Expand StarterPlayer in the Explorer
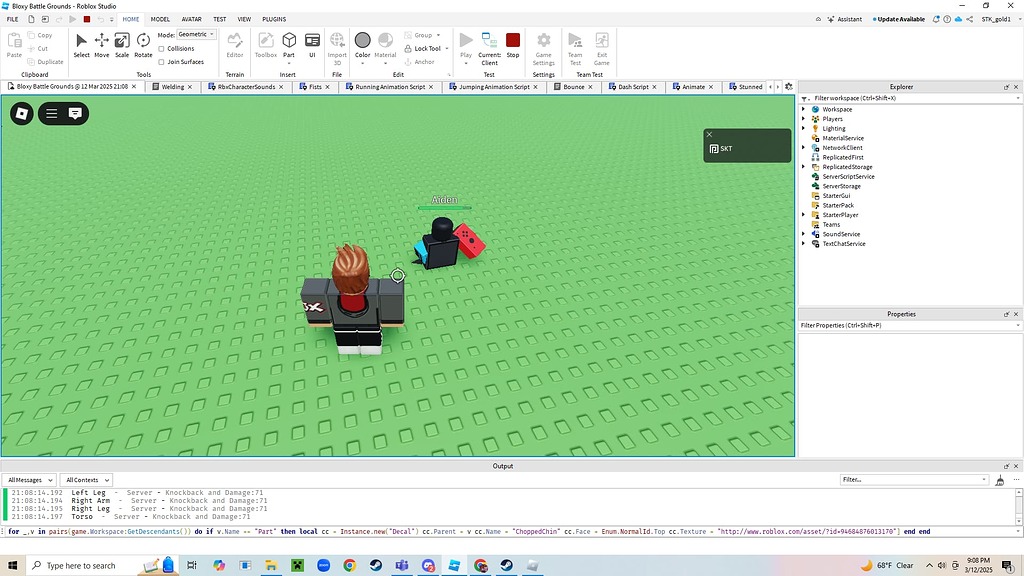Screen dimensions: 1024x576 coord(805,214)
